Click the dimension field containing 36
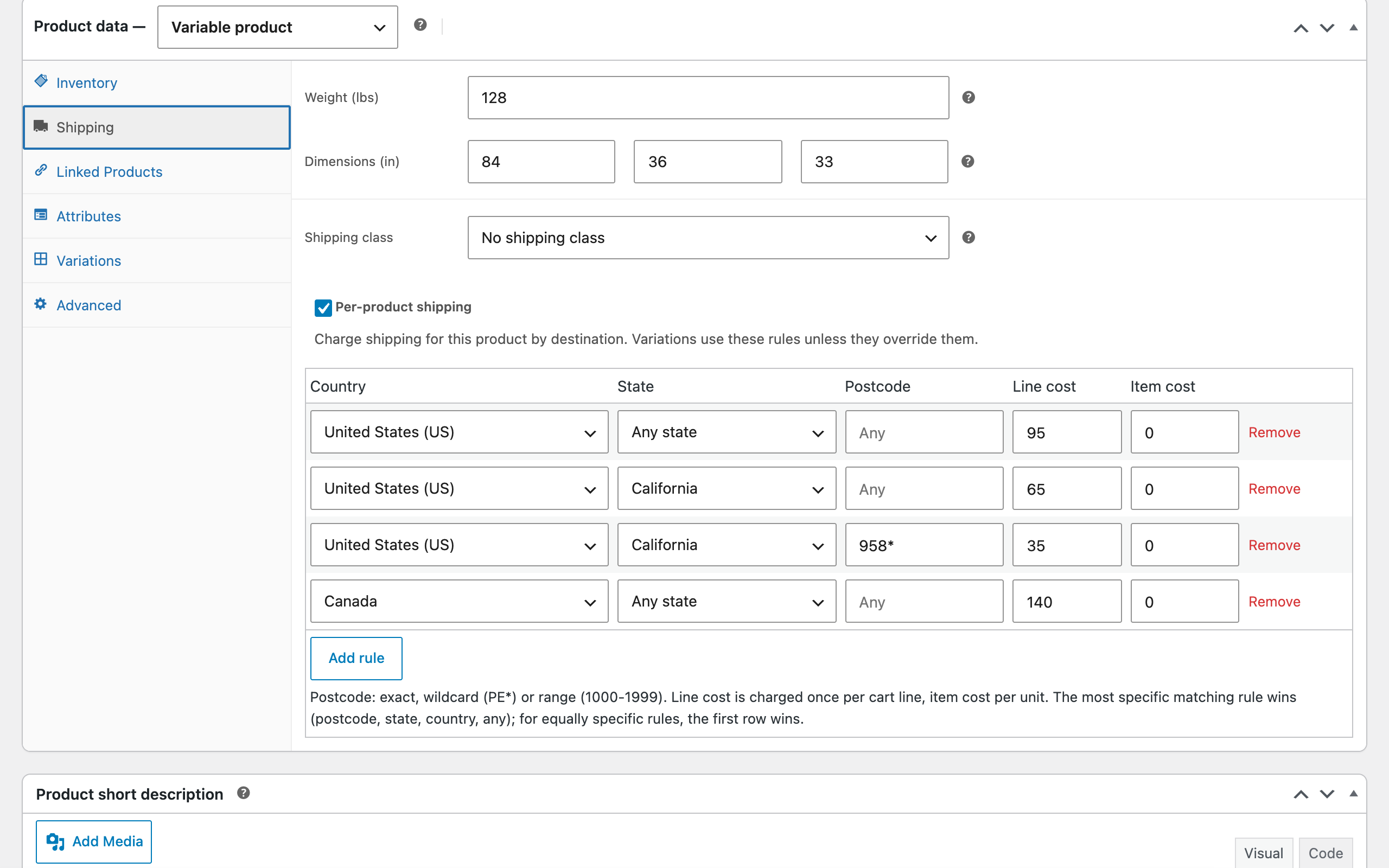The width and height of the screenshot is (1389, 868). [708, 161]
